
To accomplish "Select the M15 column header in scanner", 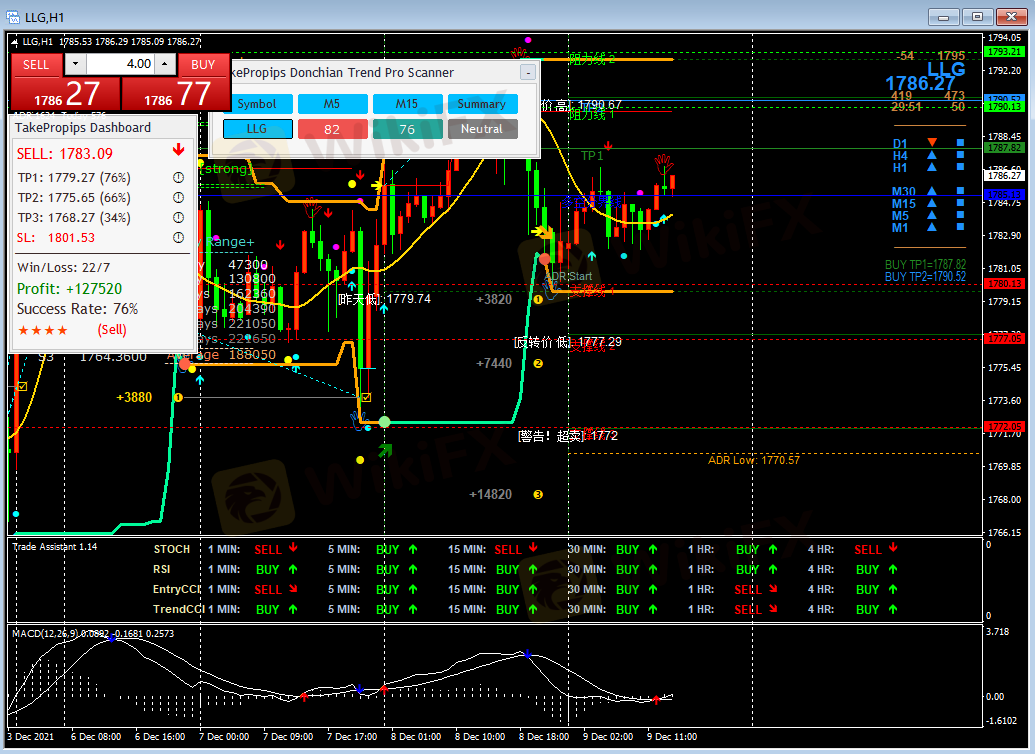I will point(407,104).
